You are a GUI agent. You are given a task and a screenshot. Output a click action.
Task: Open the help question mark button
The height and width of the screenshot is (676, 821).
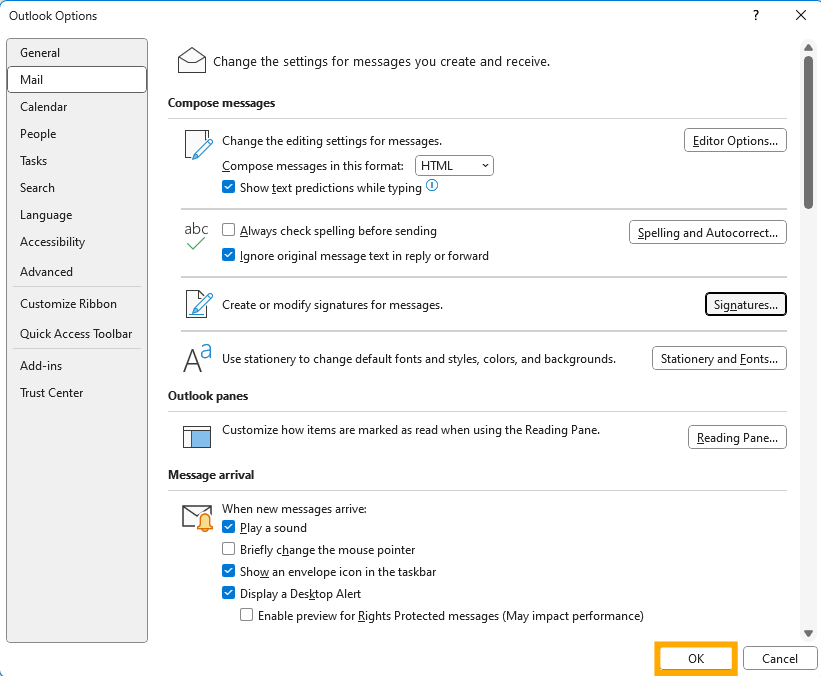pos(756,15)
